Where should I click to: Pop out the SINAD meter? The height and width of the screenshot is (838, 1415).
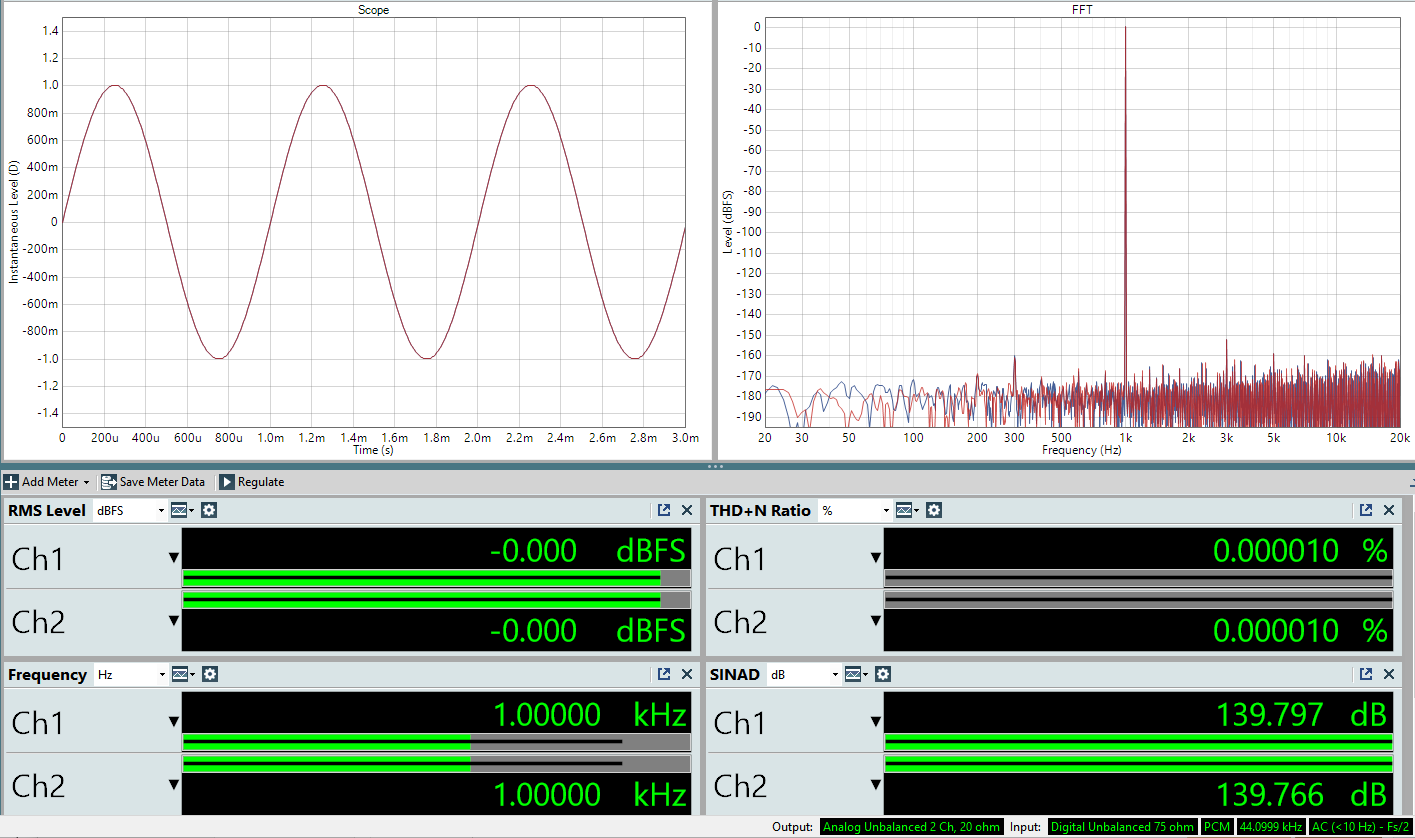[x=1366, y=674]
